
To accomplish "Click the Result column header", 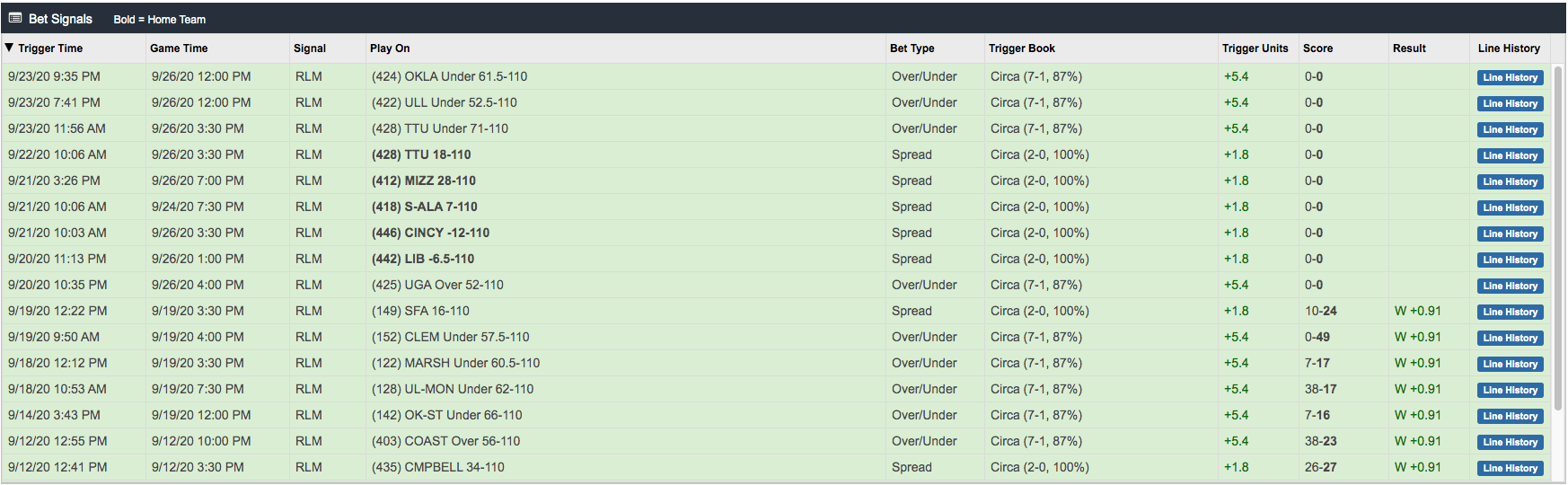I will pos(1409,48).
